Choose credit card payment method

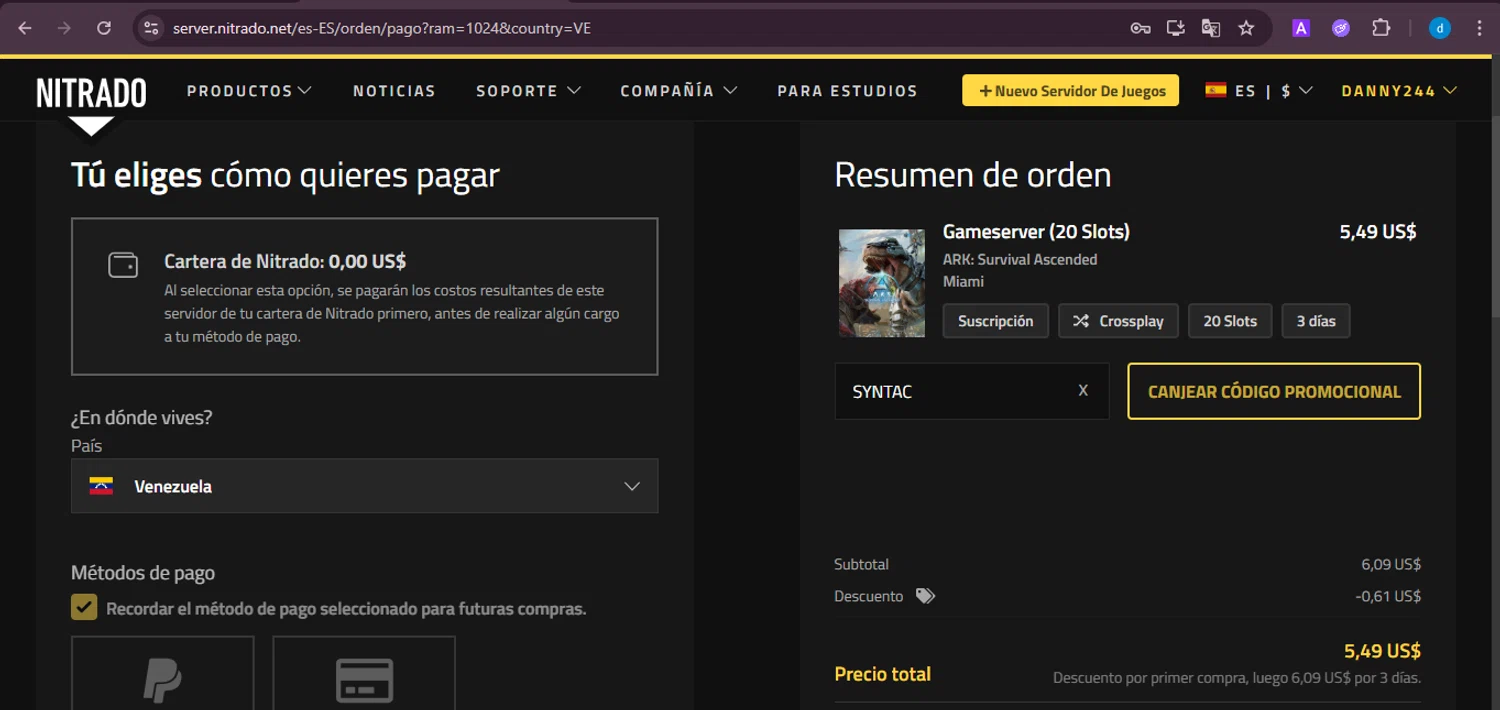364,673
